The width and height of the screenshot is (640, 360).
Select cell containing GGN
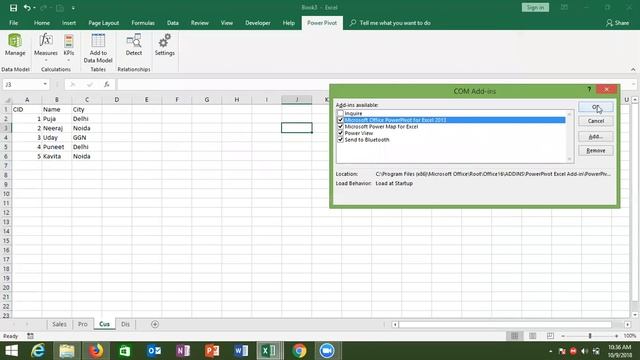pos(87,138)
